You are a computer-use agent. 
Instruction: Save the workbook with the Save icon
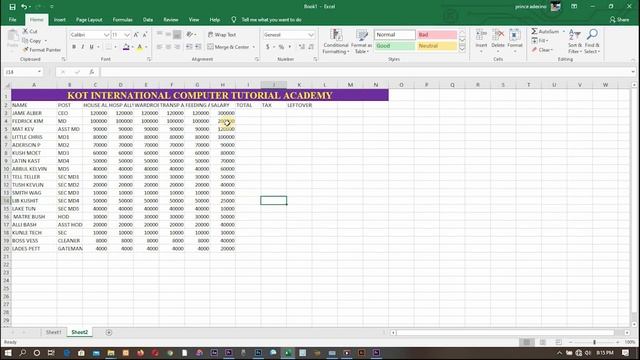coord(12,7)
